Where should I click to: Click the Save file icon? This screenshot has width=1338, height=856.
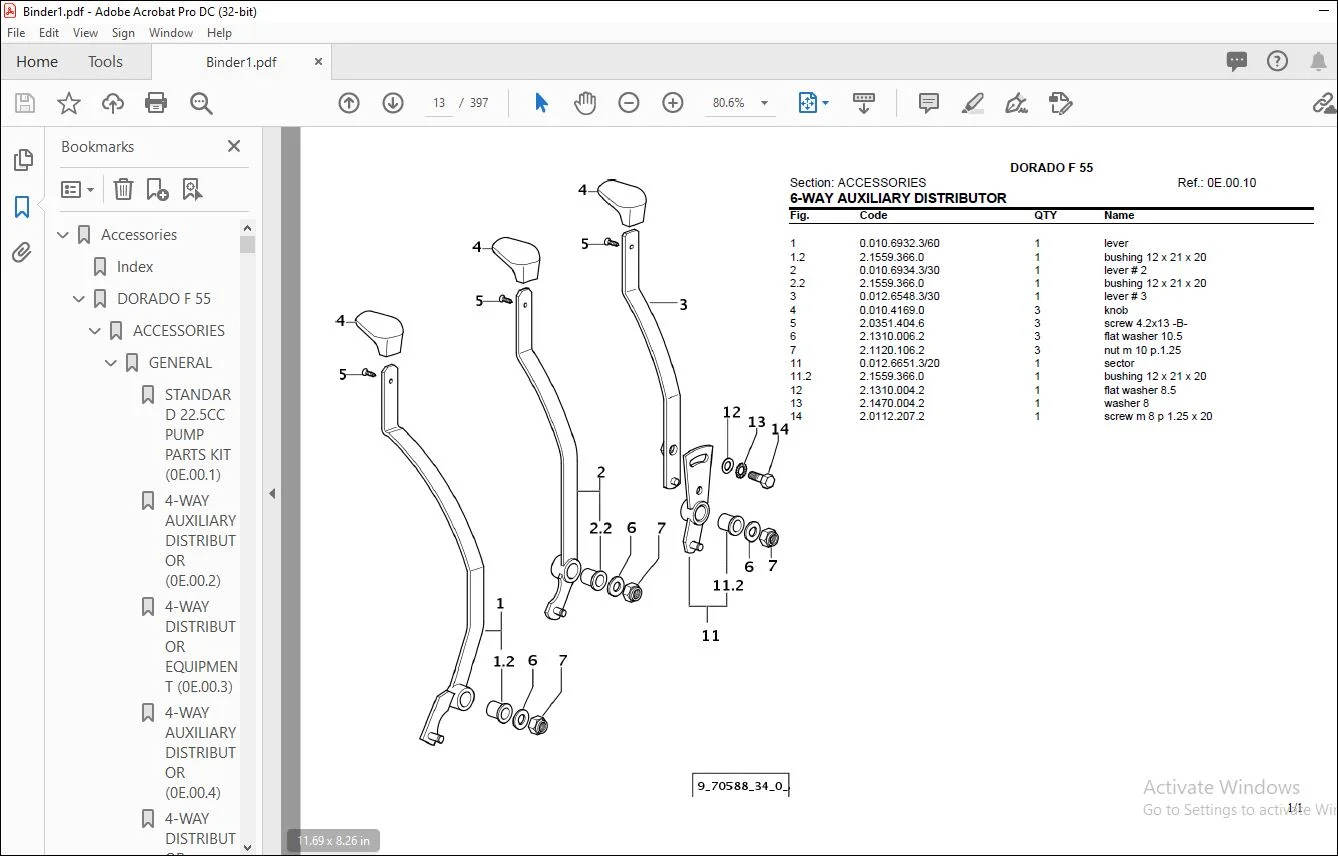tap(25, 103)
